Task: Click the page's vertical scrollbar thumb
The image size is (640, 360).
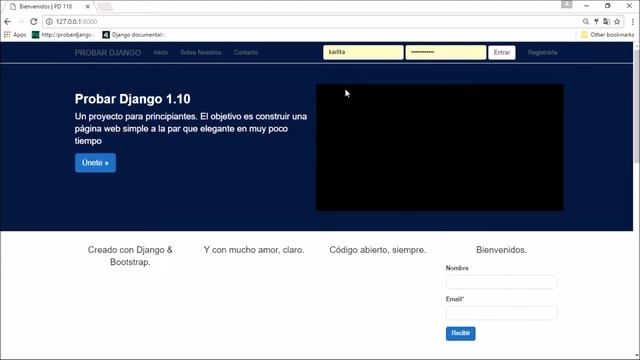Action: coord(636,106)
